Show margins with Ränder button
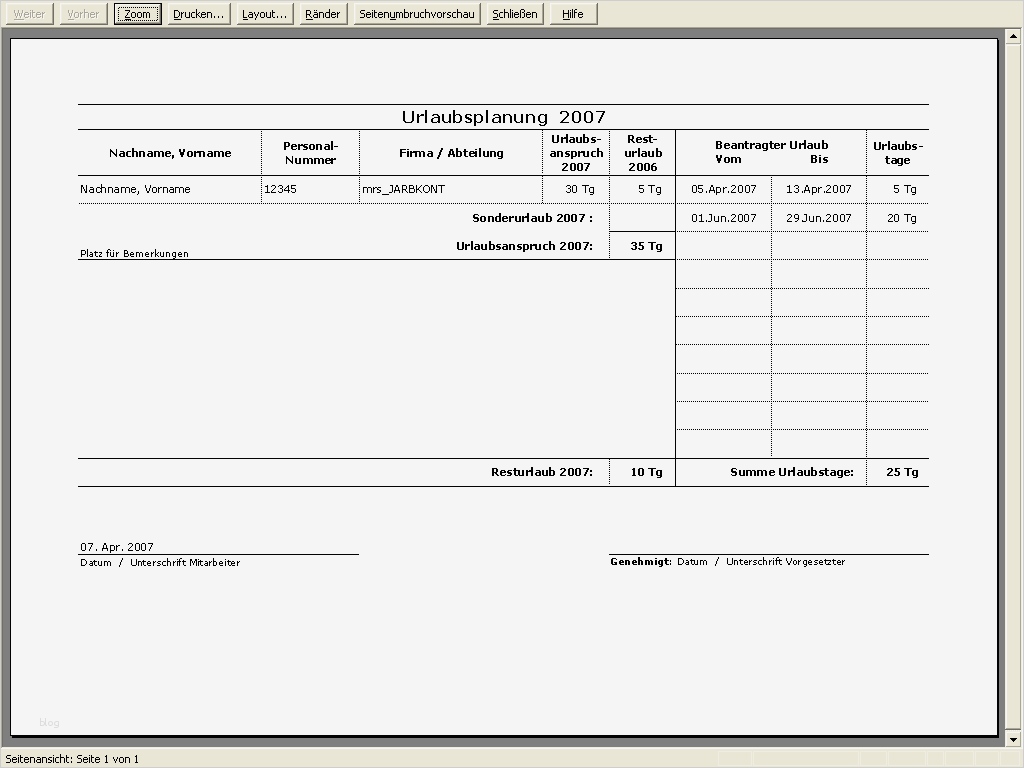This screenshot has width=1024, height=768. click(x=323, y=14)
